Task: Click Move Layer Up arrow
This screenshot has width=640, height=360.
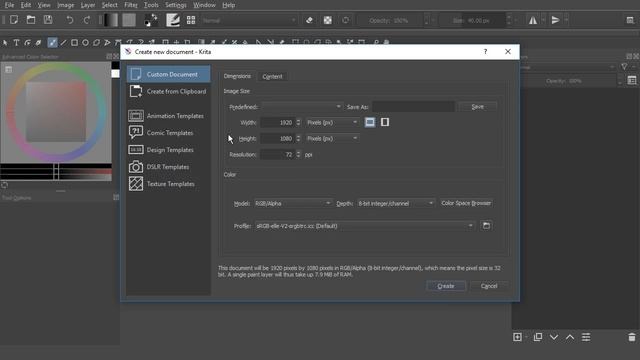Action: pyautogui.click(x=570, y=337)
